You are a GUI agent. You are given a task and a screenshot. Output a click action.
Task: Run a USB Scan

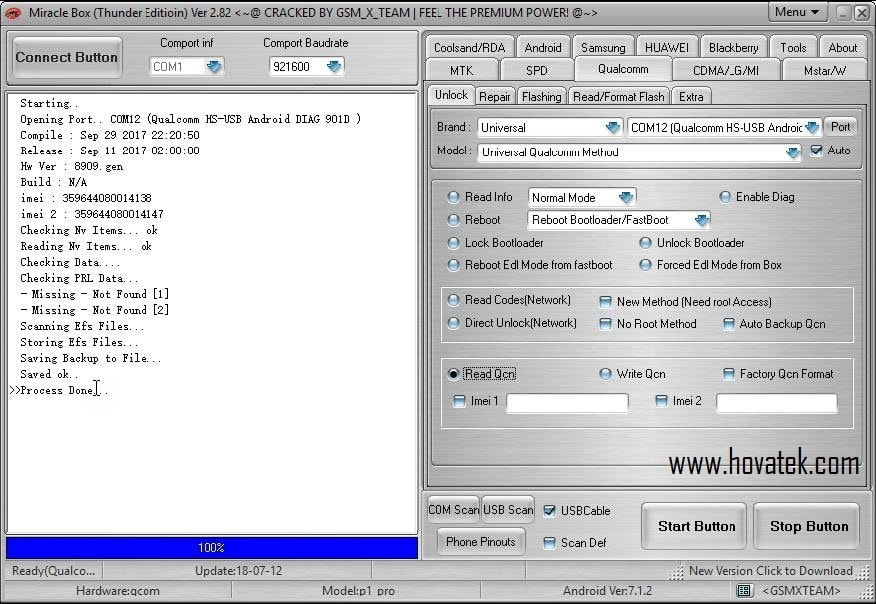pos(507,509)
